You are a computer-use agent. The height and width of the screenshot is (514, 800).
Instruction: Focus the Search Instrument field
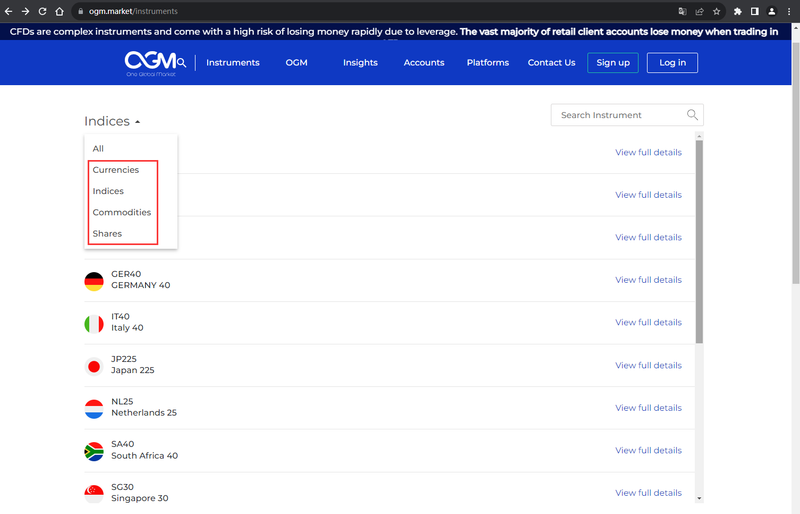[x=627, y=115]
